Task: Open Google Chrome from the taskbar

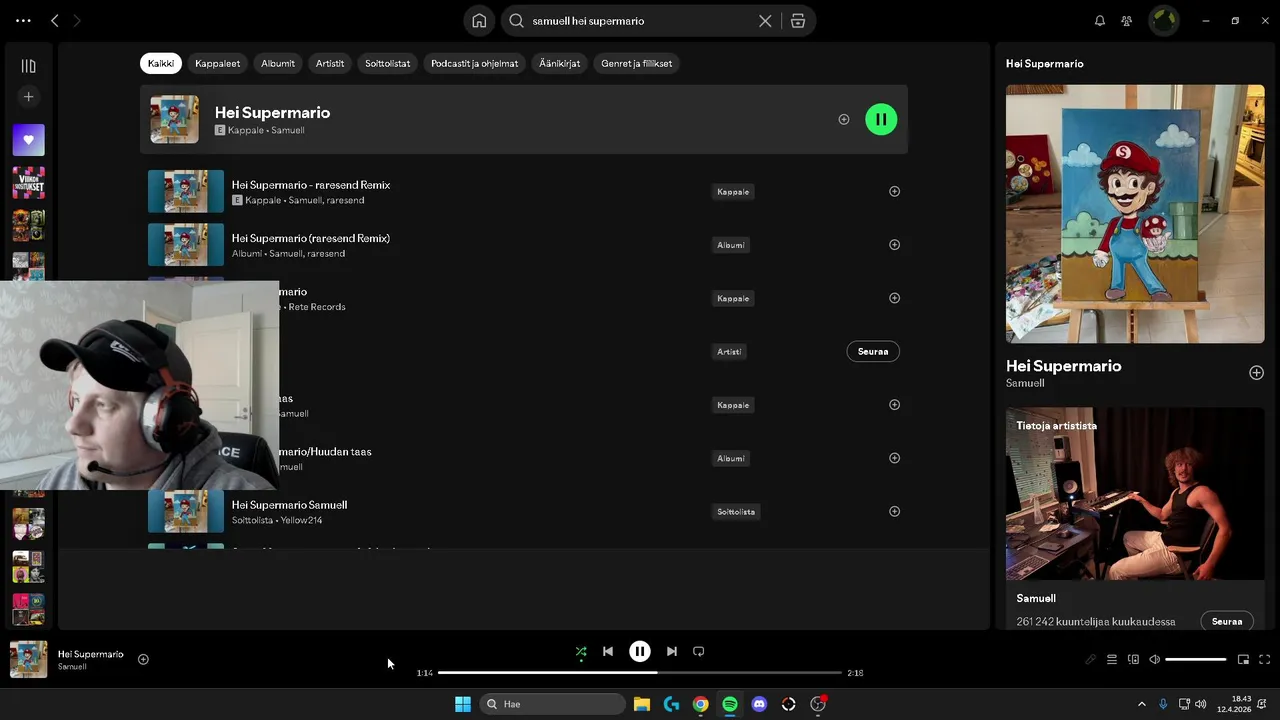Action: (x=701, y=704)
